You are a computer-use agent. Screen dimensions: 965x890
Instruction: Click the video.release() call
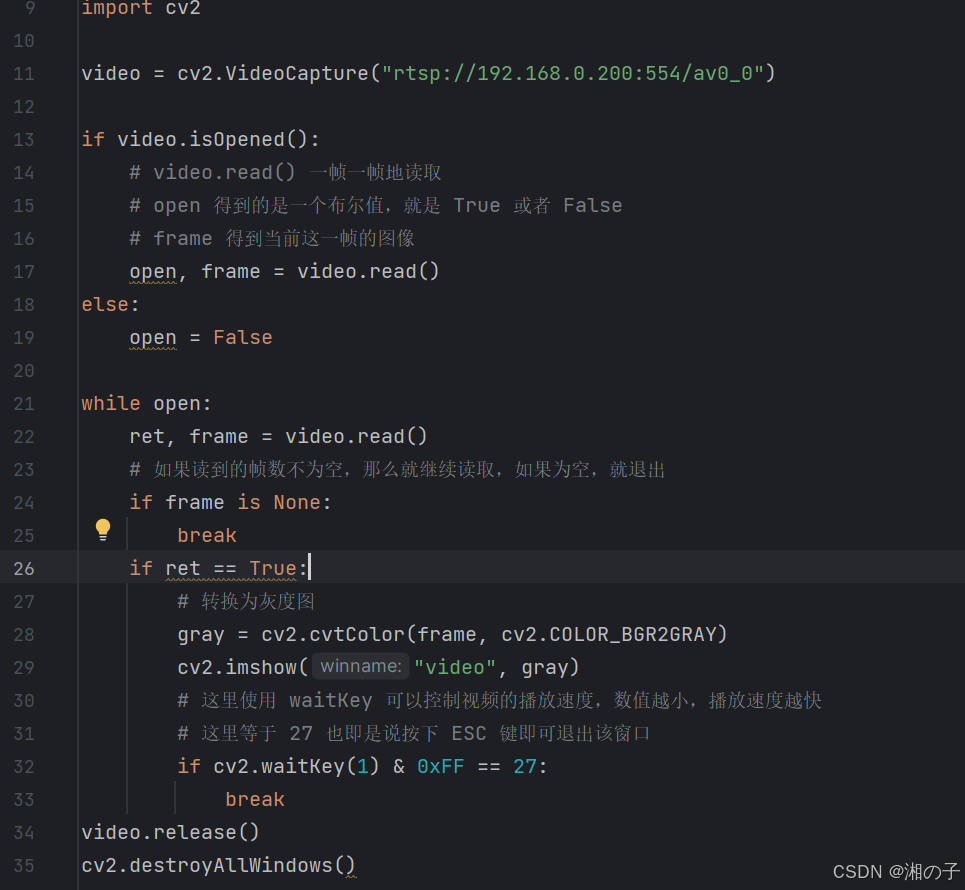click(x=171, y=832)
